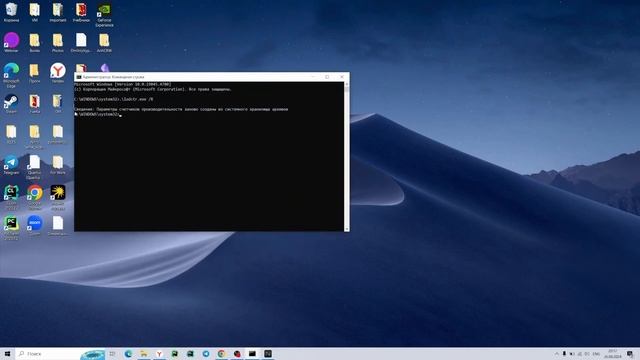Minimize the Command Prompt window

coord(313,77)
